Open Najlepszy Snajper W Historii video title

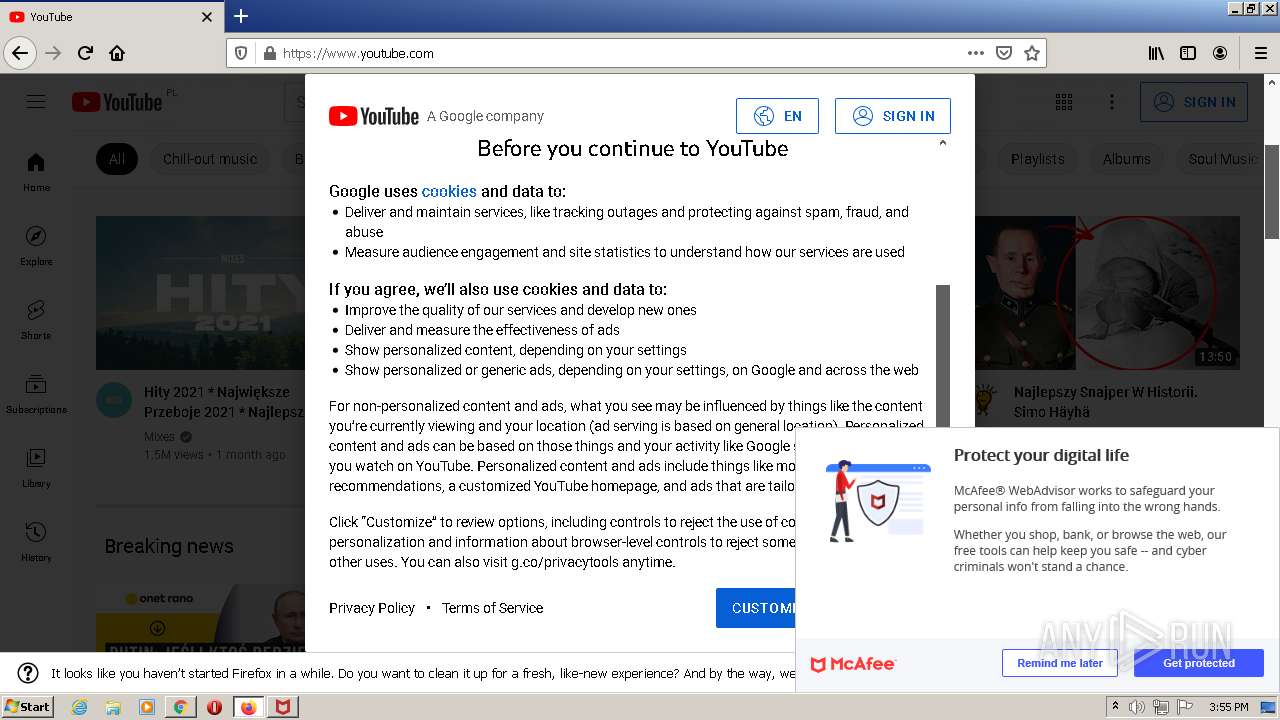click(1105, 402)
